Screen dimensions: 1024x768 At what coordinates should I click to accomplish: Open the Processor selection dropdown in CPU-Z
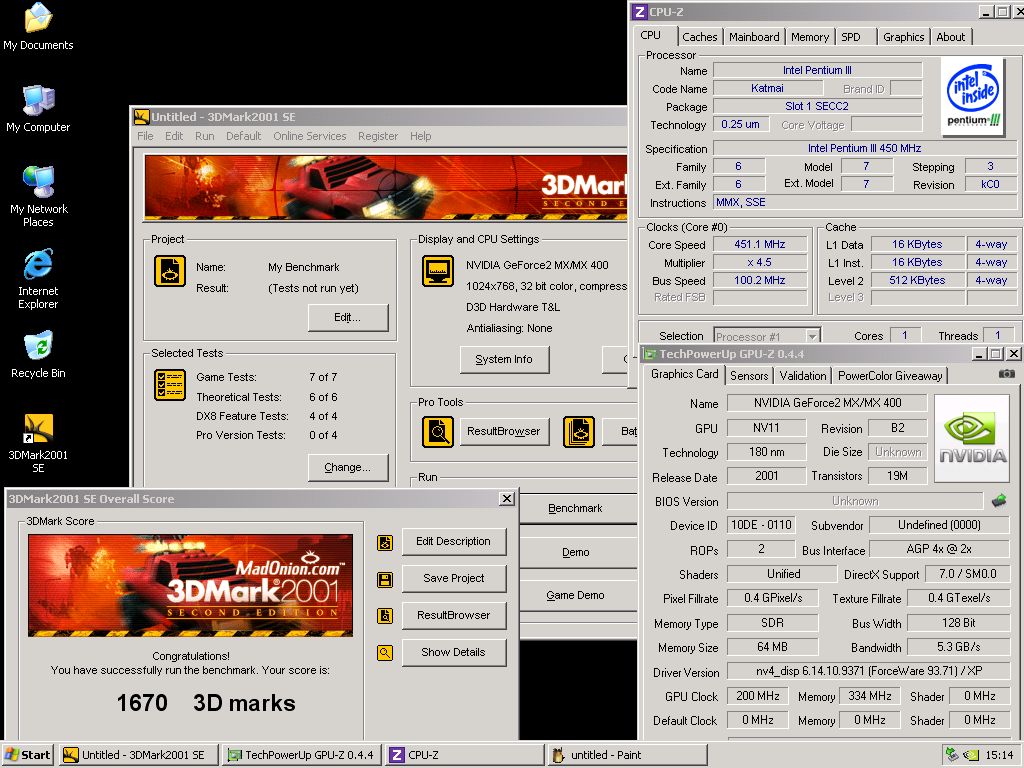(812, 336)
